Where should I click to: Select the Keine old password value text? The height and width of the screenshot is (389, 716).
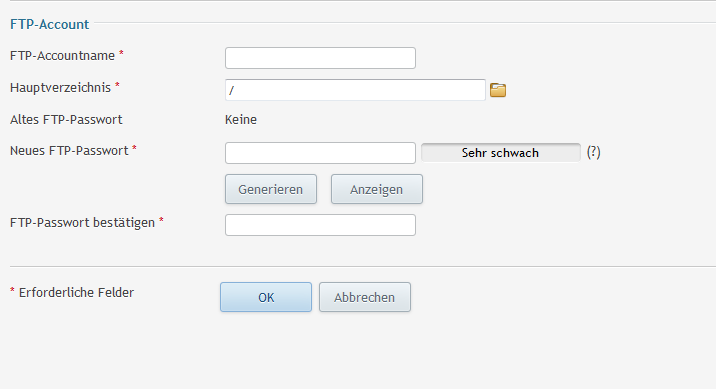pos(241,120)
